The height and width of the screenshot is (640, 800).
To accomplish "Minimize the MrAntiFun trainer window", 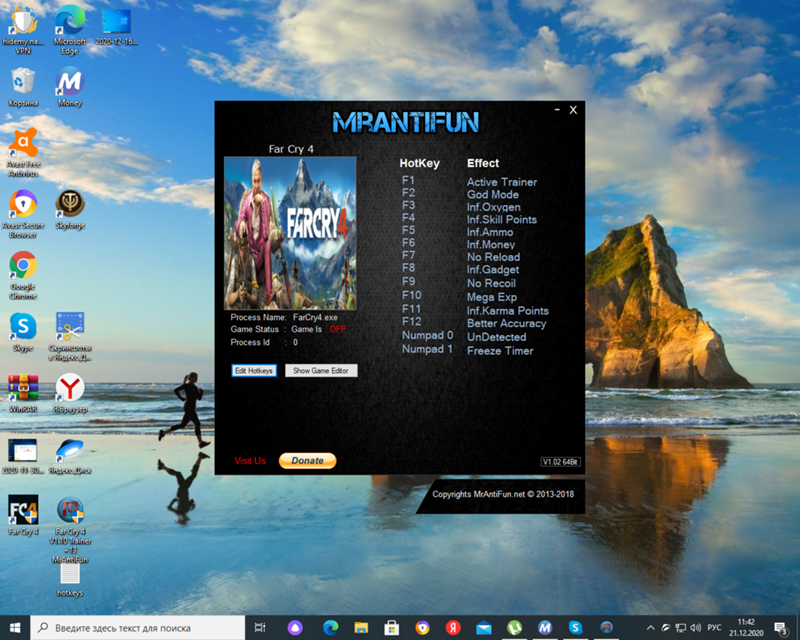I will pyautogui.click(x=557, y=110).
